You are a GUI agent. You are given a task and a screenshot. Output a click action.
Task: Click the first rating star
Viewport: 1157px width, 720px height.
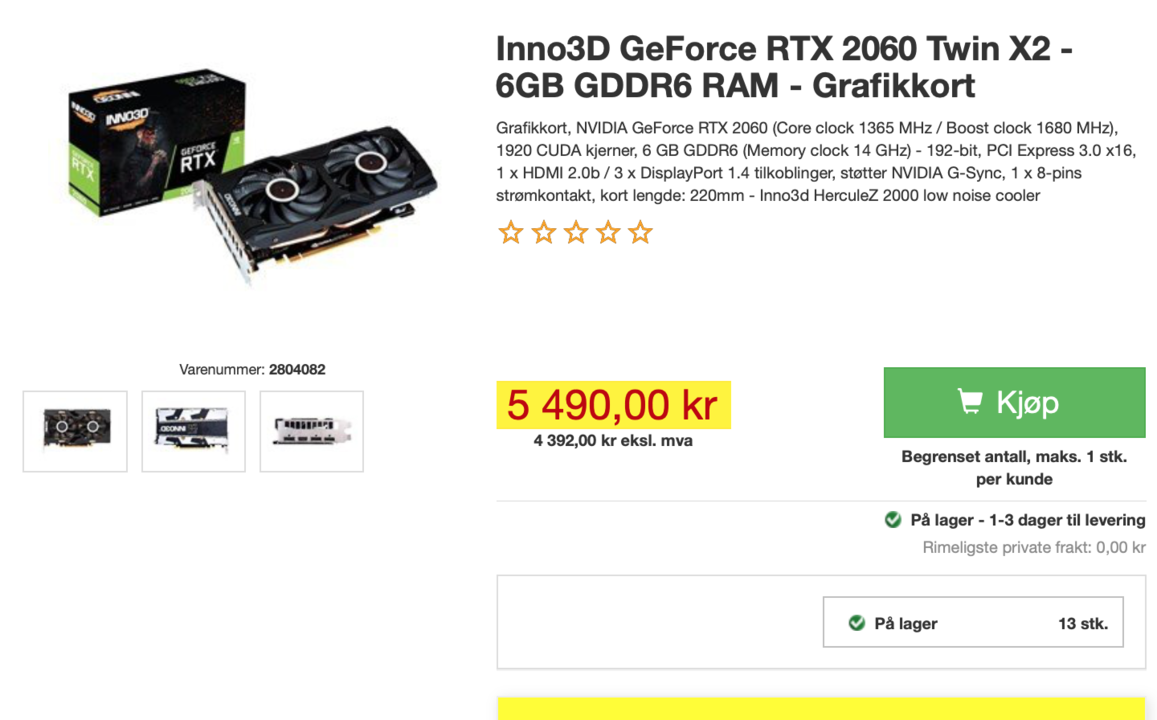(511, 233)
